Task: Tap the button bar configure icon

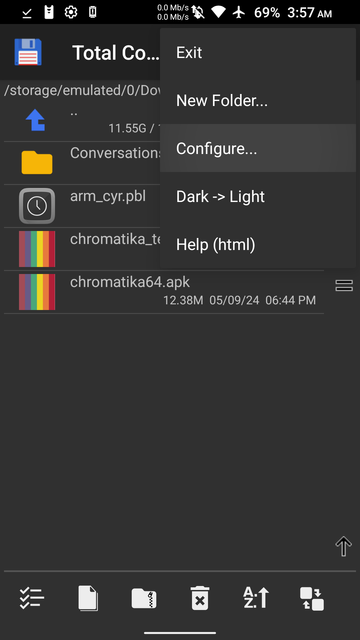Action: coord(312,598)
